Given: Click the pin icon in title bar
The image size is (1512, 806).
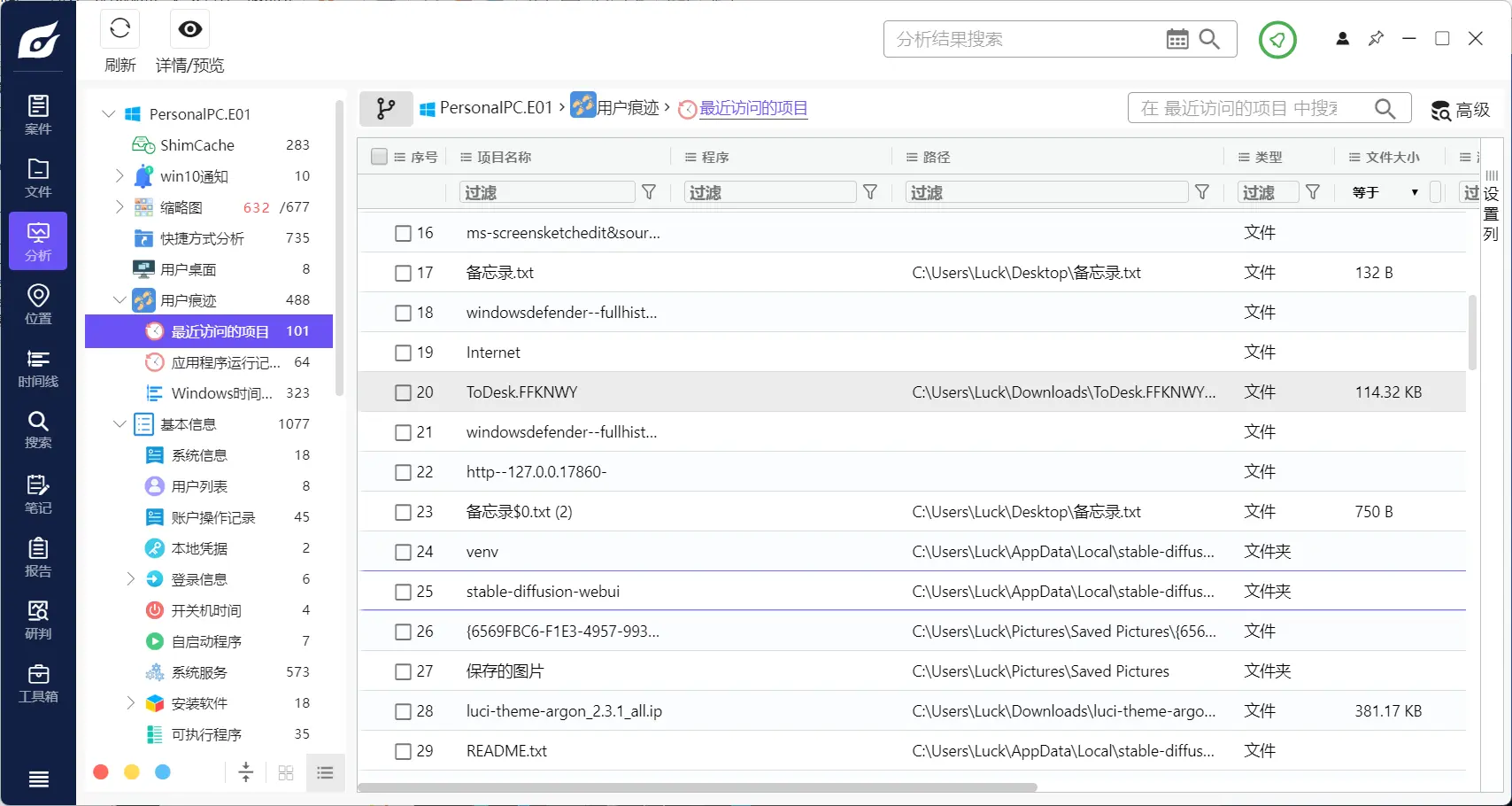Looking at the screenshot, I should pos(1376,39).
